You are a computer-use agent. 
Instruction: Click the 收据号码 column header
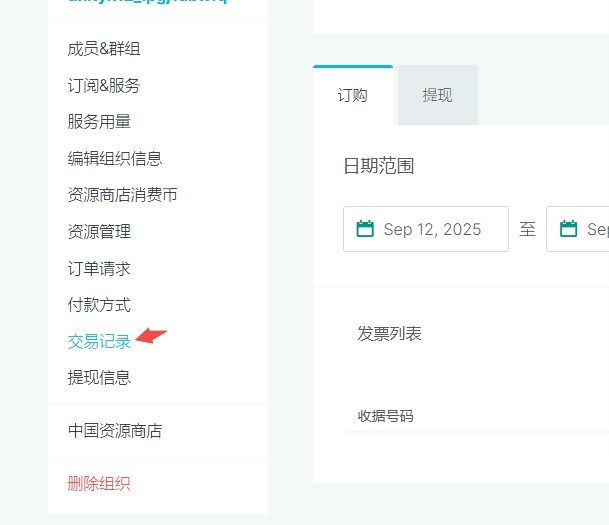point(385,416)
